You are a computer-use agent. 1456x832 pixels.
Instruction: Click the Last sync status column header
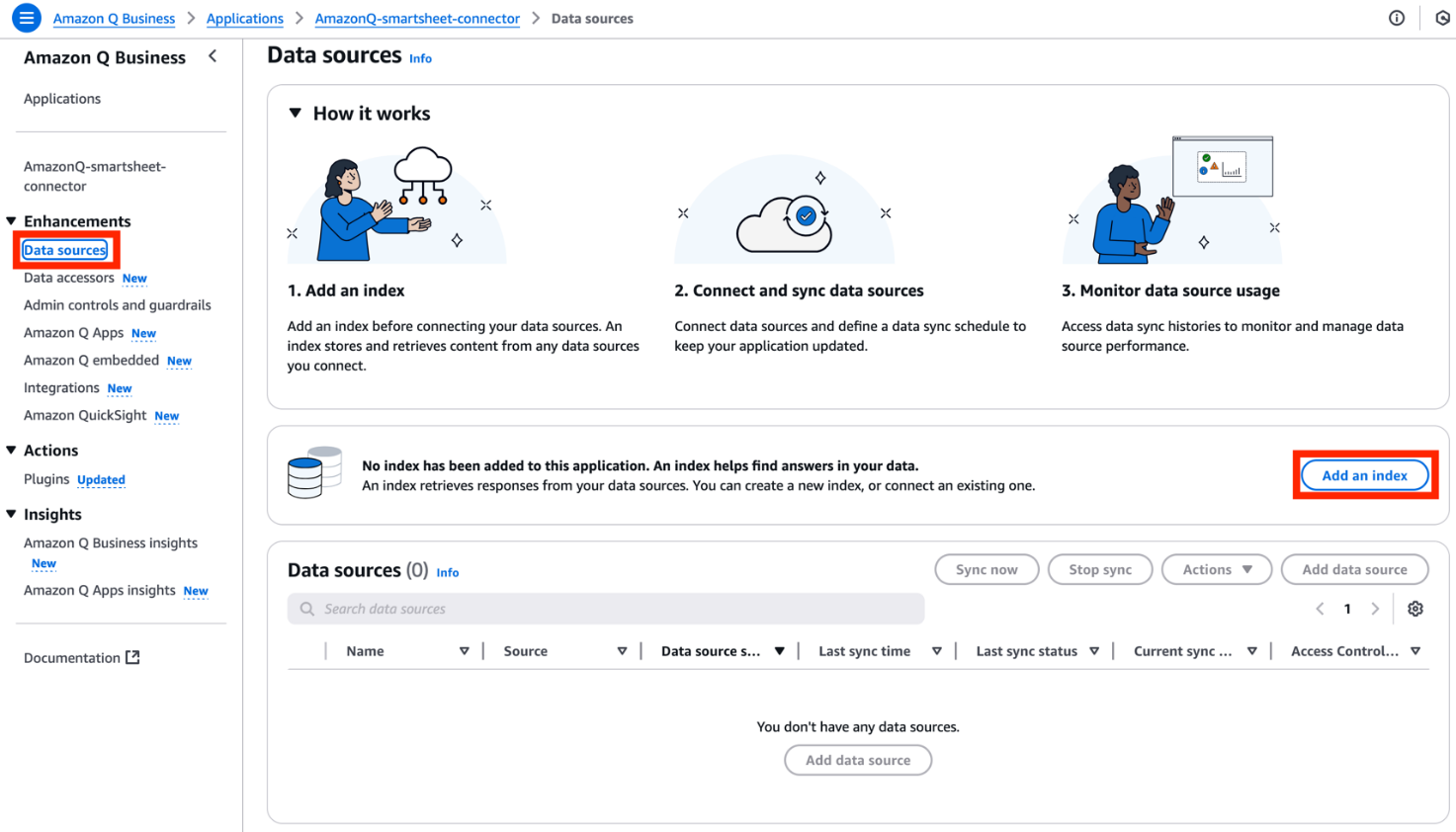point(1026,651)
